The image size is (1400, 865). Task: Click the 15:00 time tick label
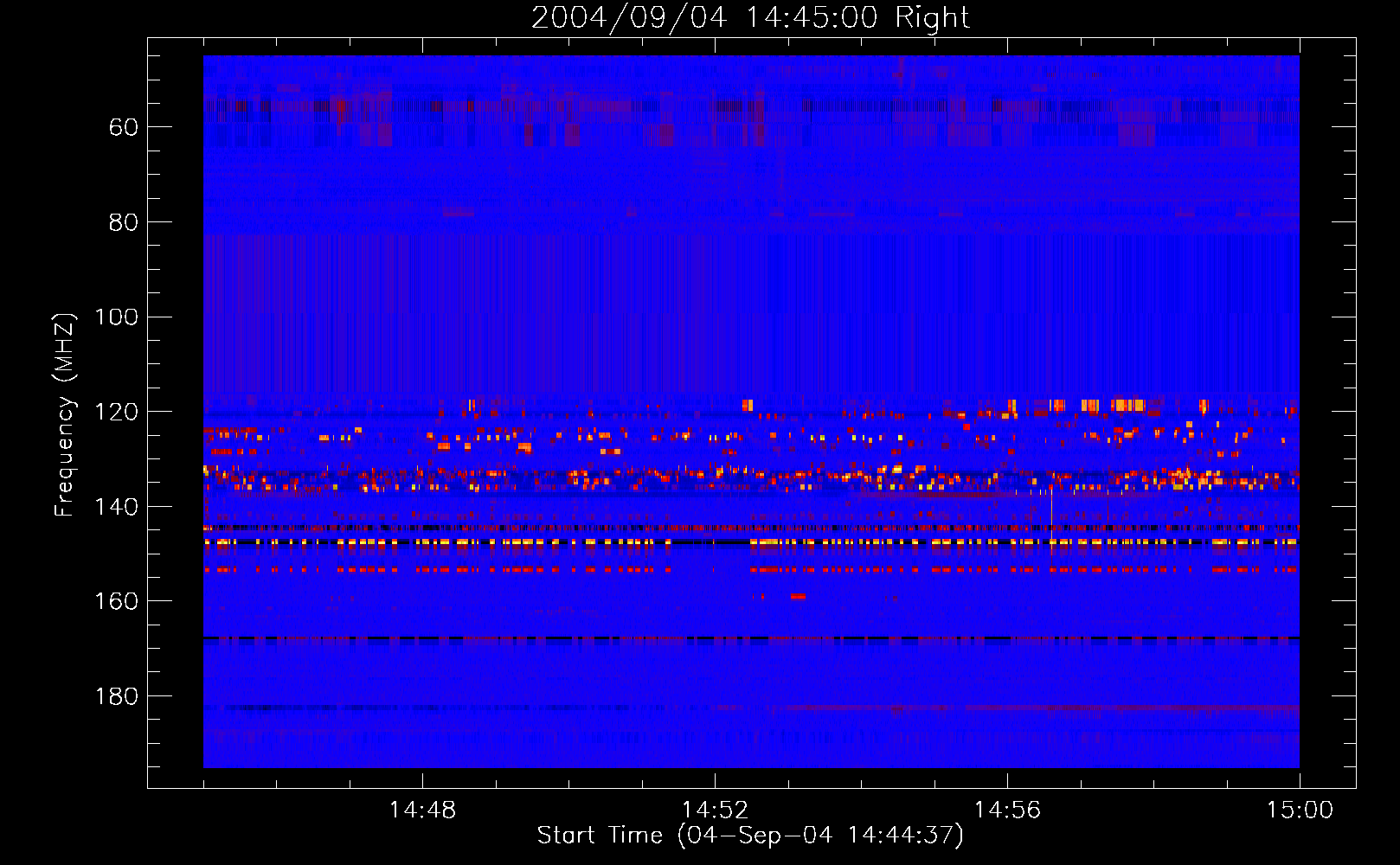(x=1300, y=811)
